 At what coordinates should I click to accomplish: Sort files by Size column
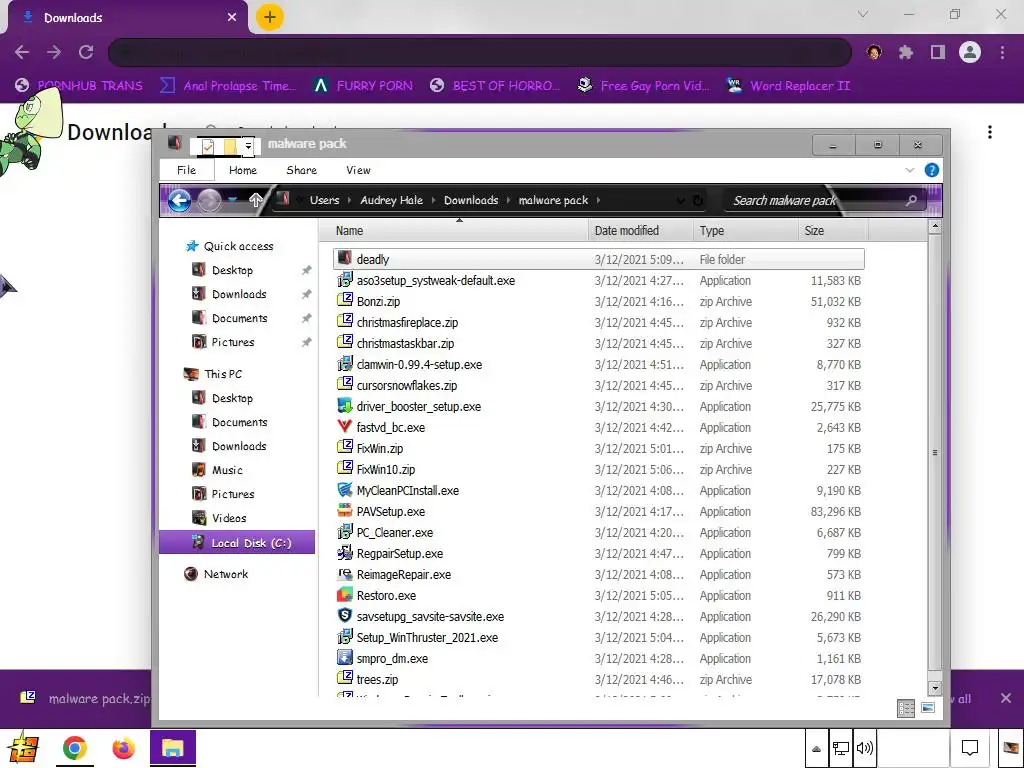click(814, 231)
